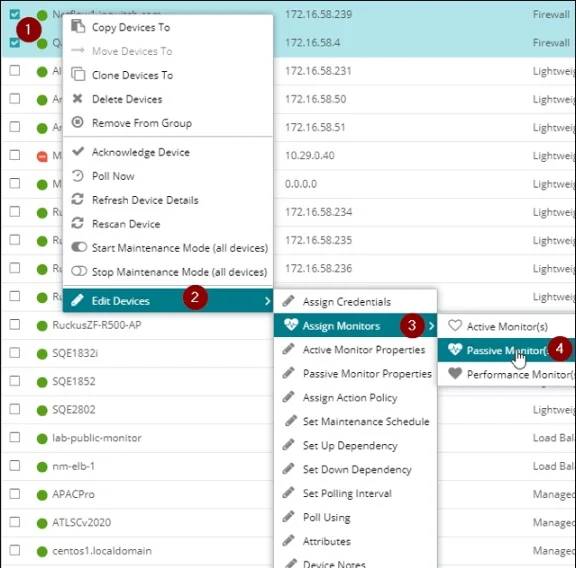Select Set Polling Interval option
576x568 pixels.
pyautogui.click(x=356, y=493)
